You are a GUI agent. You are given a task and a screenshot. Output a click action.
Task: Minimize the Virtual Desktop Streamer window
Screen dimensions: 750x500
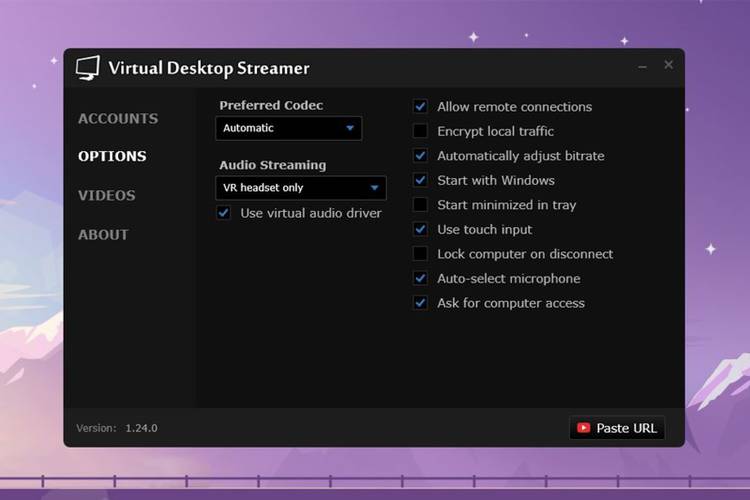tap(643, 66)
